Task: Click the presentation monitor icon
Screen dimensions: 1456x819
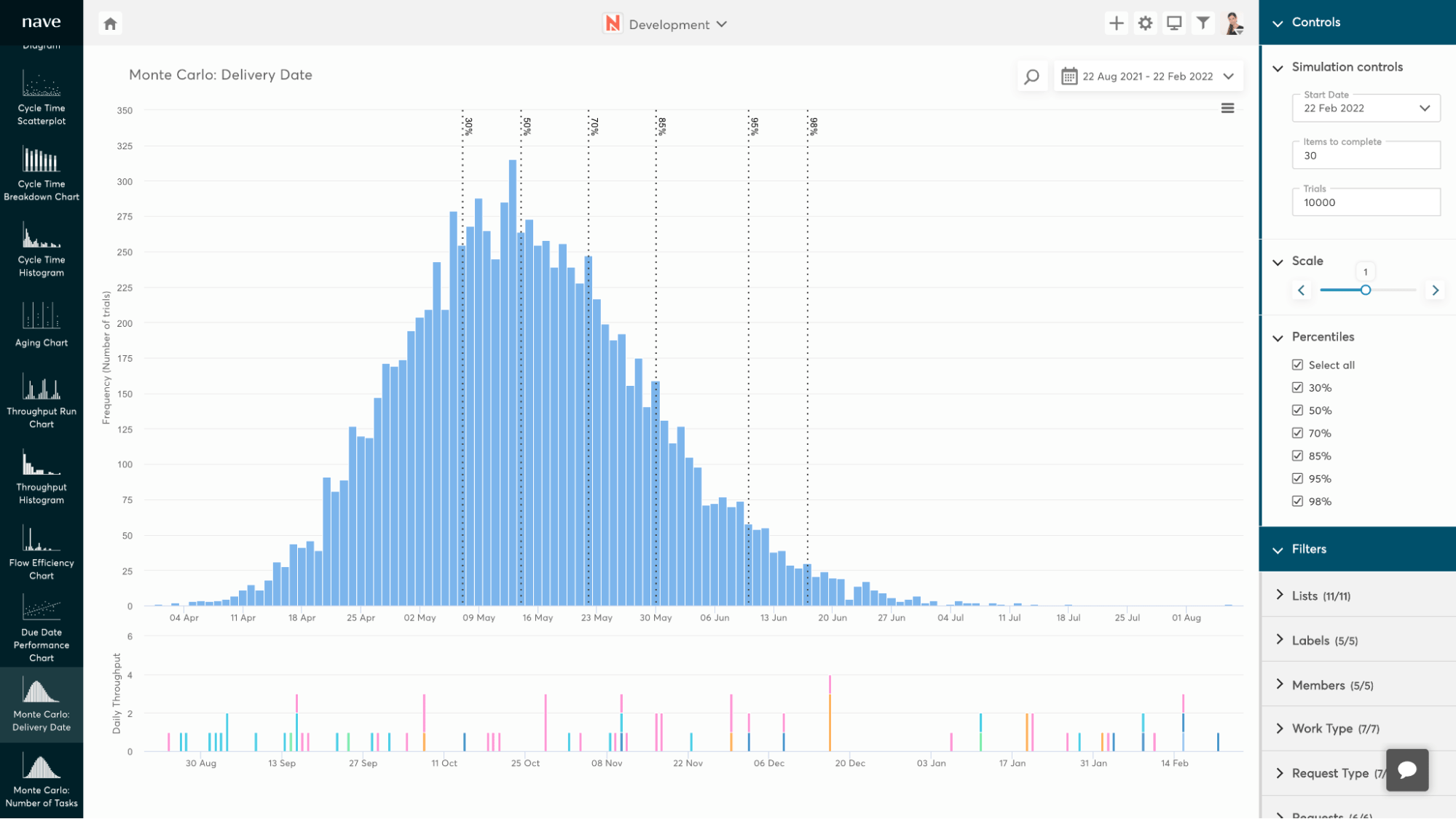Action: 1174,23
